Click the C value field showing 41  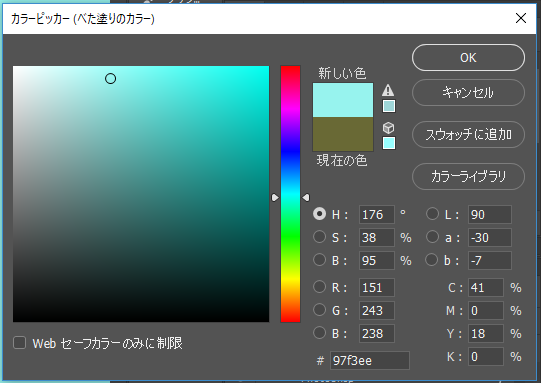click(486, 287)
